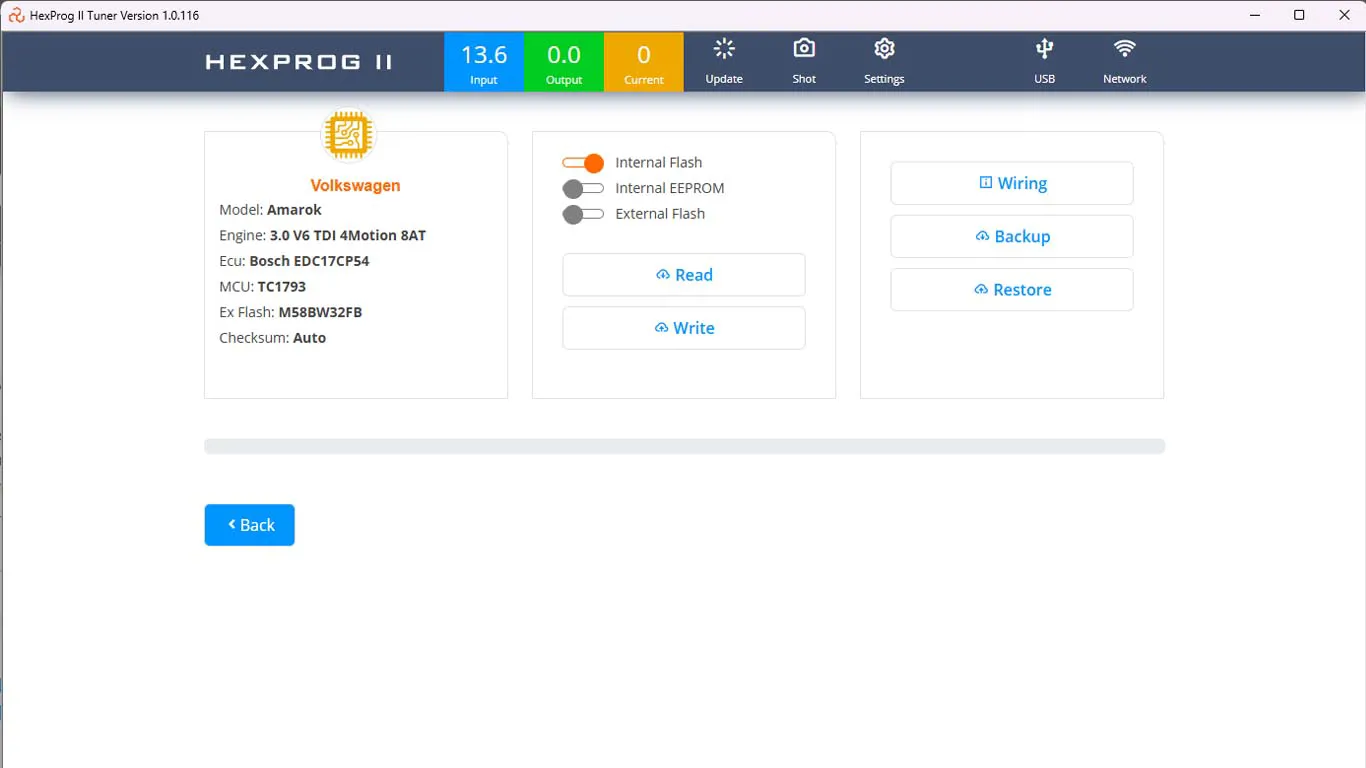
Task: Click the External Flash label
Action: [660, 214]
